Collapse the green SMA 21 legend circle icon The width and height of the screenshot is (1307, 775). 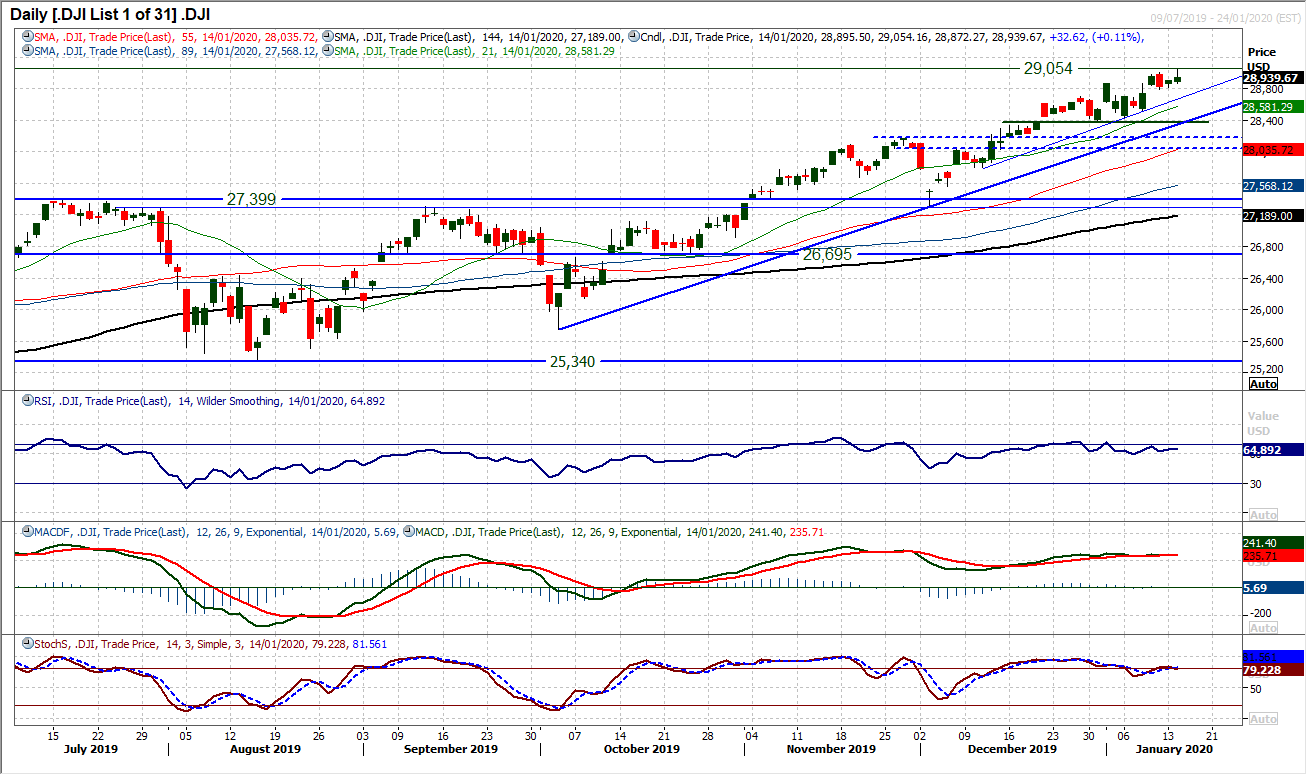(x=330, y=51)
